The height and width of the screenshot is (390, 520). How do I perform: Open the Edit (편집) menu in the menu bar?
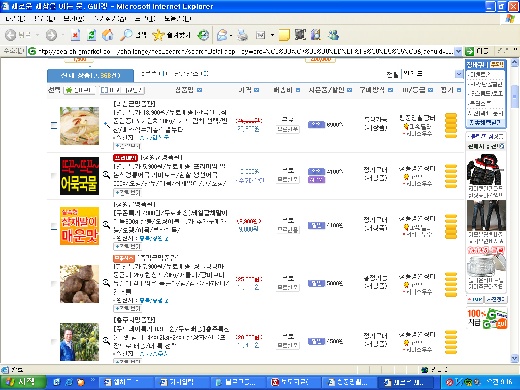45,19
